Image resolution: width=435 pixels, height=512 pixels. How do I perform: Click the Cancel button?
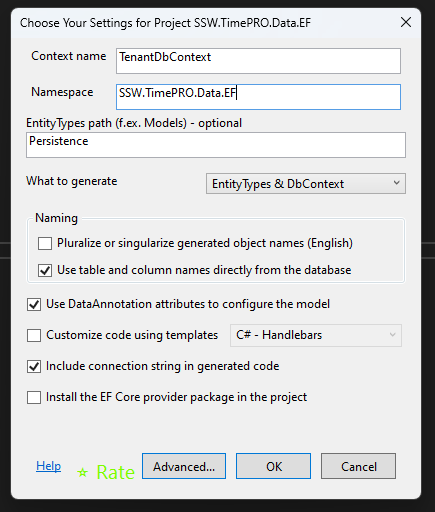click(x=359, y=466)
